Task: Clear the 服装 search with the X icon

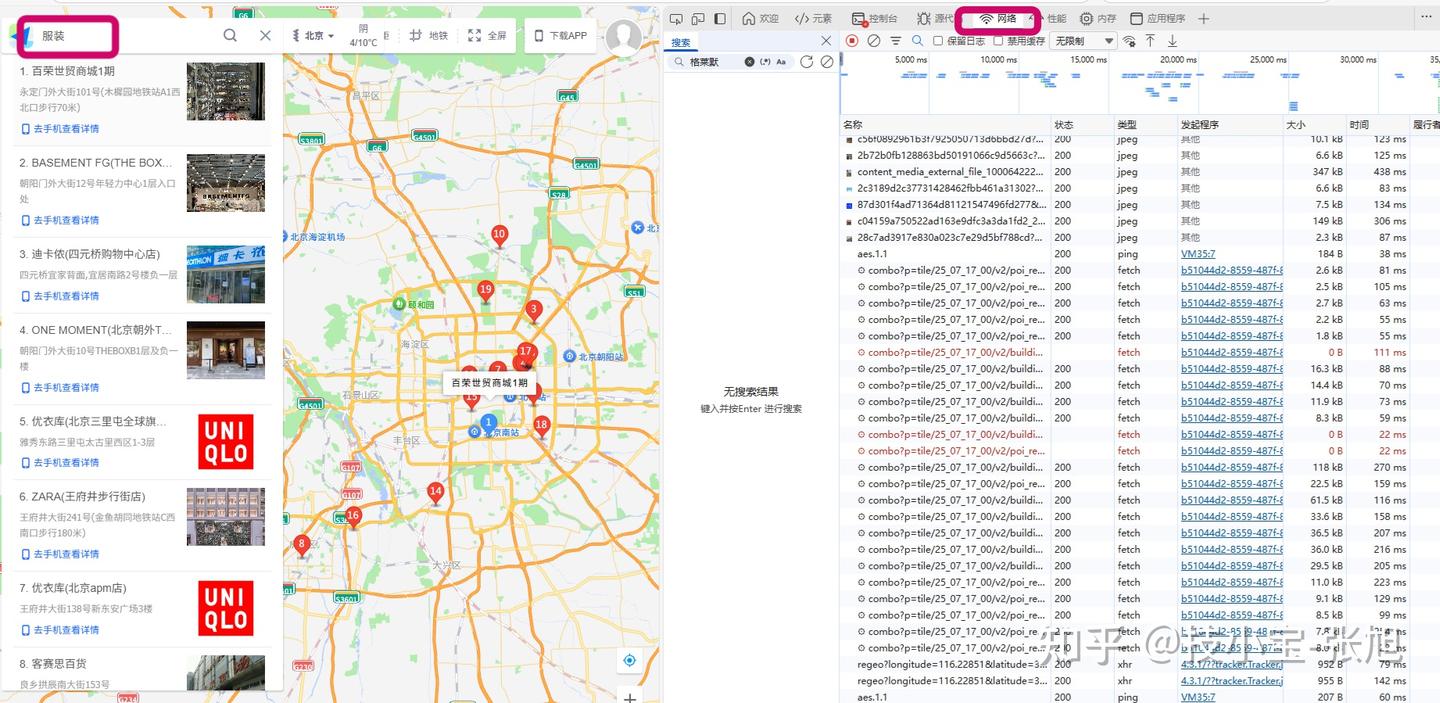Action: 265,35
